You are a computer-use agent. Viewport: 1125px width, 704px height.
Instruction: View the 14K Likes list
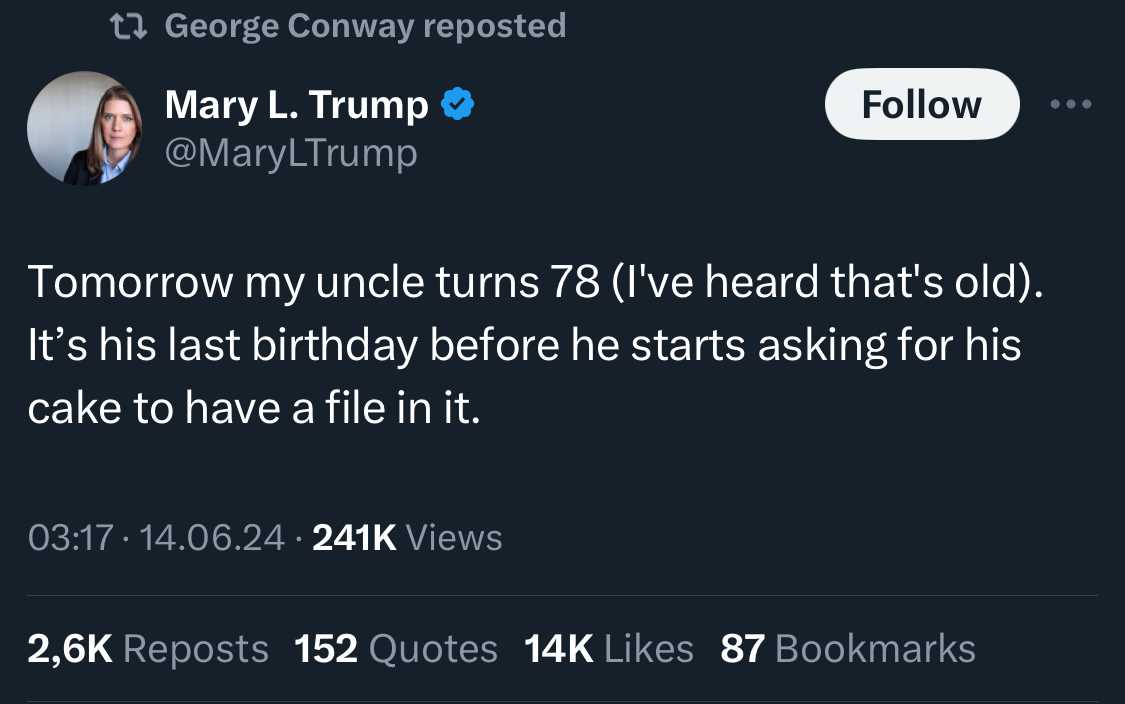click(x=609, y=649)
